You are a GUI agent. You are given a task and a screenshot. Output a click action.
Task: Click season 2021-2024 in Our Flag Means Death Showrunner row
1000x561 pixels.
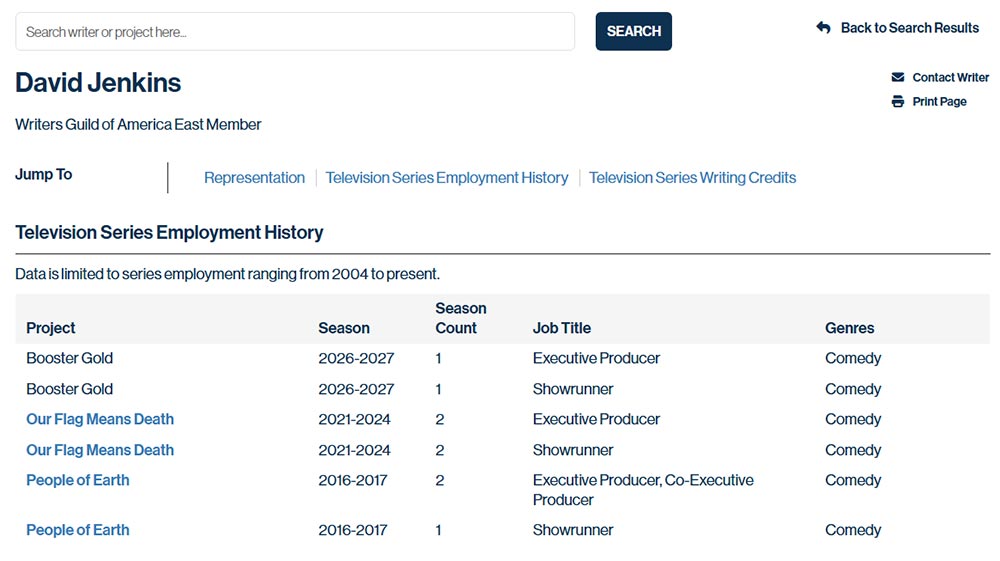tap(354, 450)
